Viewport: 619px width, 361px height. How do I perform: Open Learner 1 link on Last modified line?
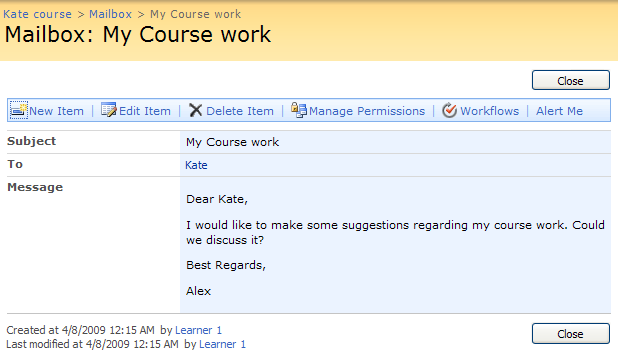click(223, 344)
